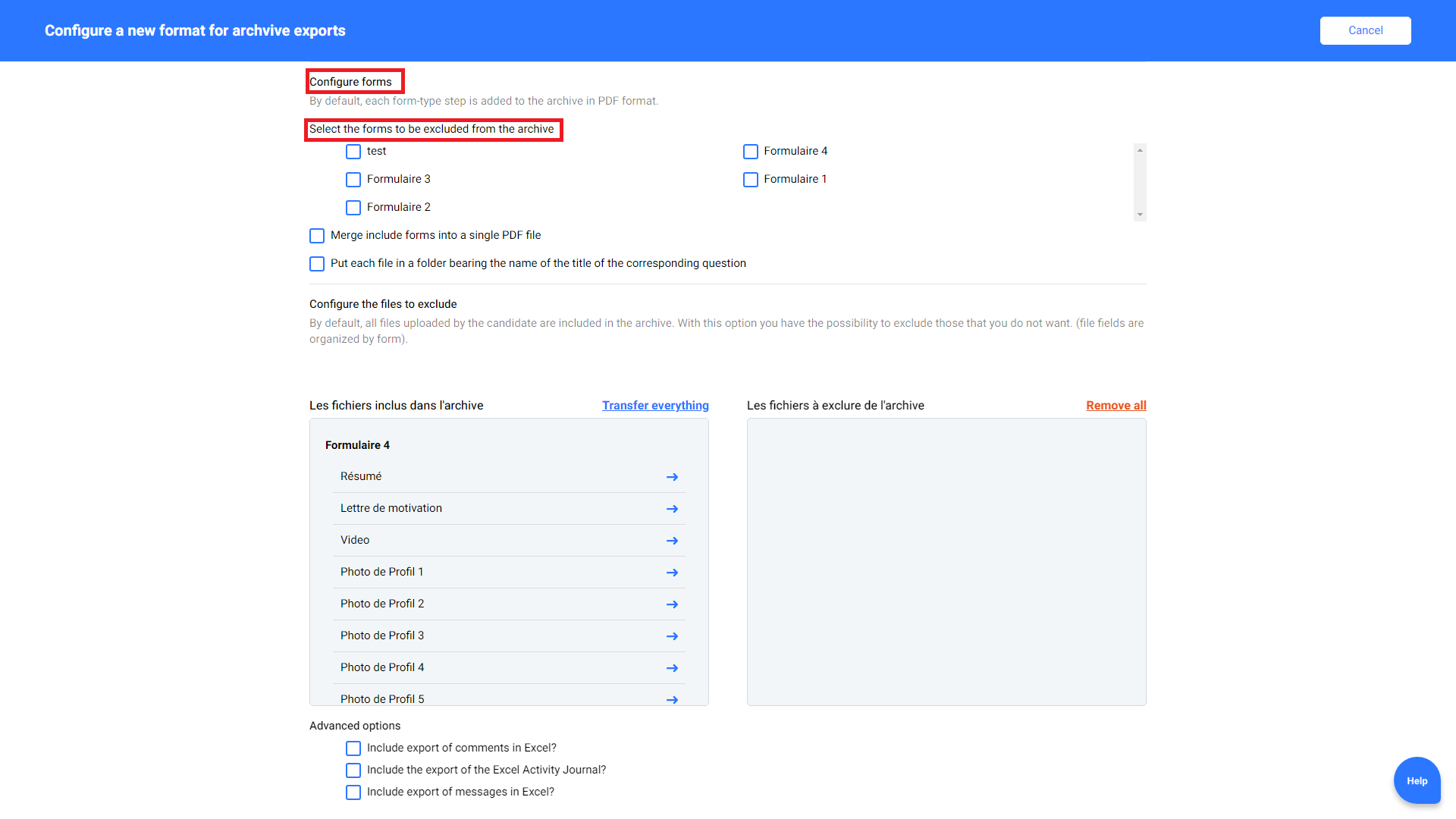Include export of messages in Excel
Viewport: 1456px width, 819px height.
353,792
